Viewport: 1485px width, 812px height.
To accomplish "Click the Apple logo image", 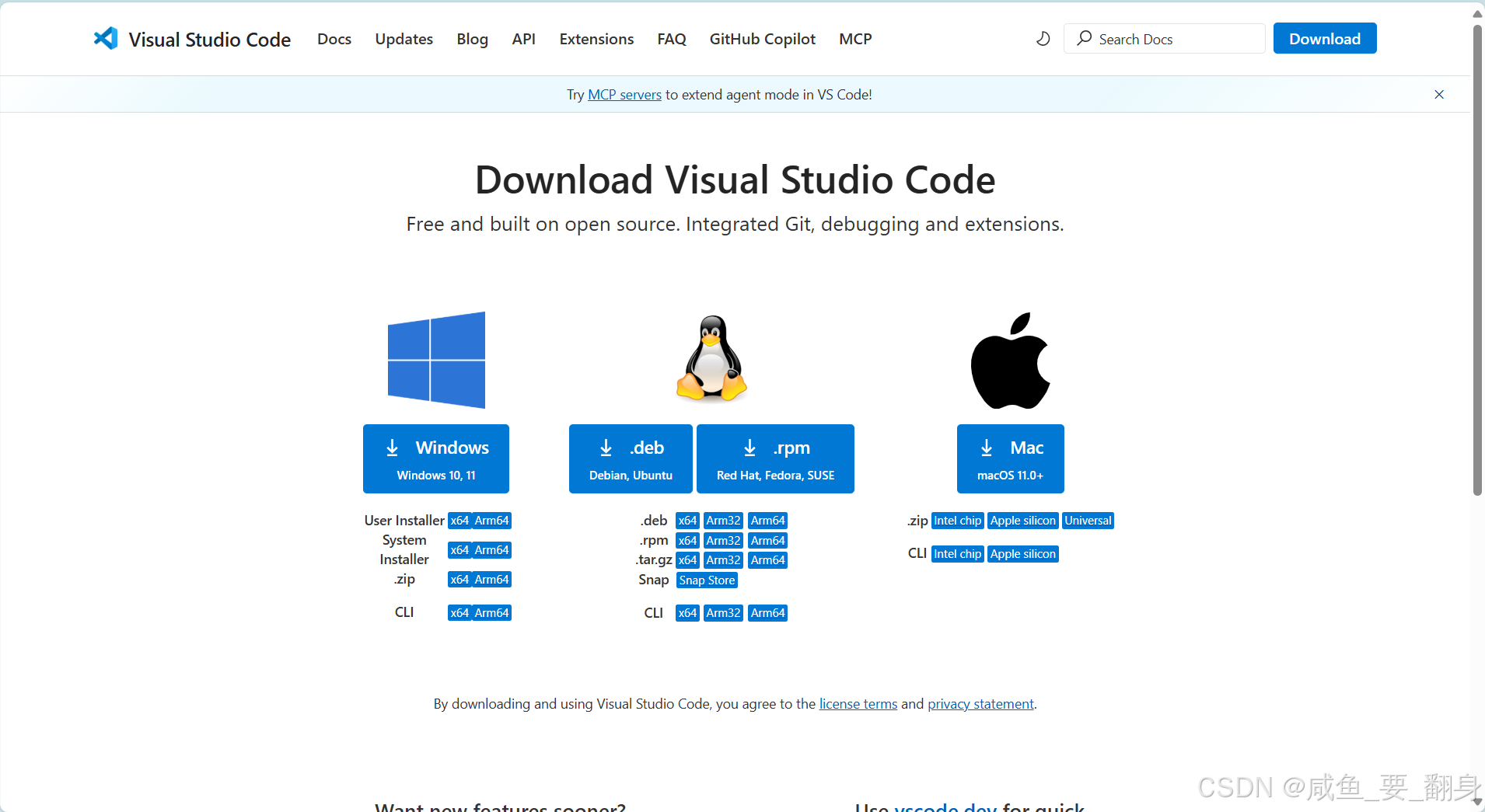I will point(1010,361).
